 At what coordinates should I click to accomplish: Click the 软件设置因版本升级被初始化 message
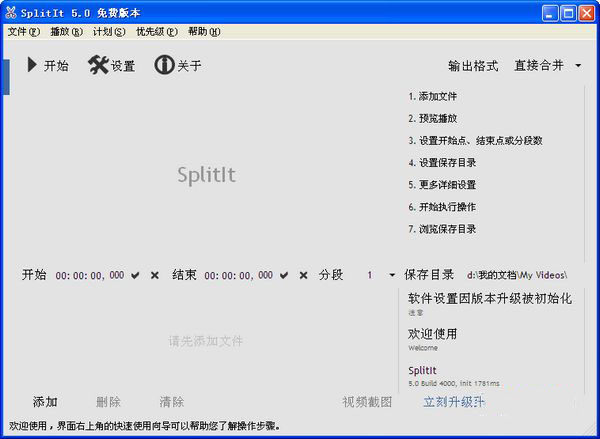tap(490, 299)
